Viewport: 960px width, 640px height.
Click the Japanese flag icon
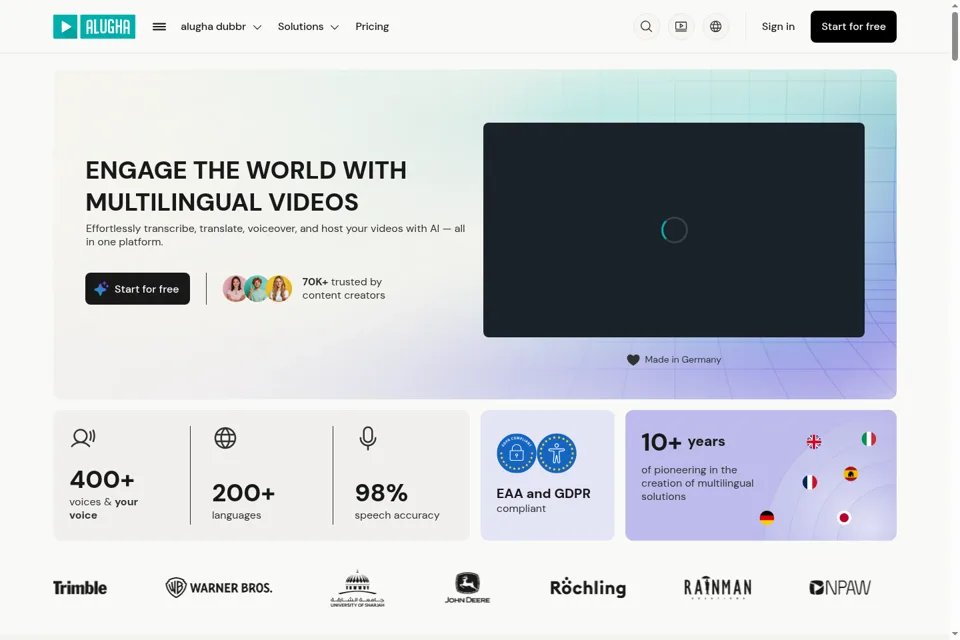[x=844, y=518]
